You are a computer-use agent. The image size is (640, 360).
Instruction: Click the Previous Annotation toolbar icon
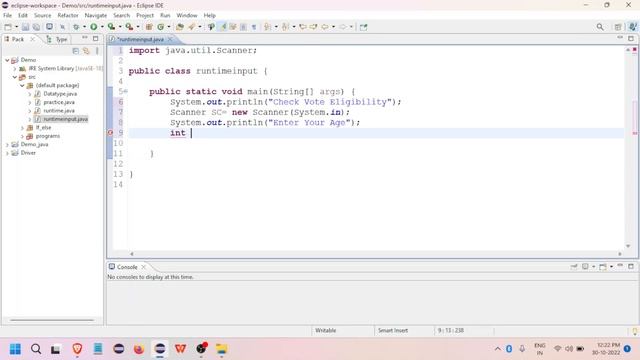coord(285,27)
